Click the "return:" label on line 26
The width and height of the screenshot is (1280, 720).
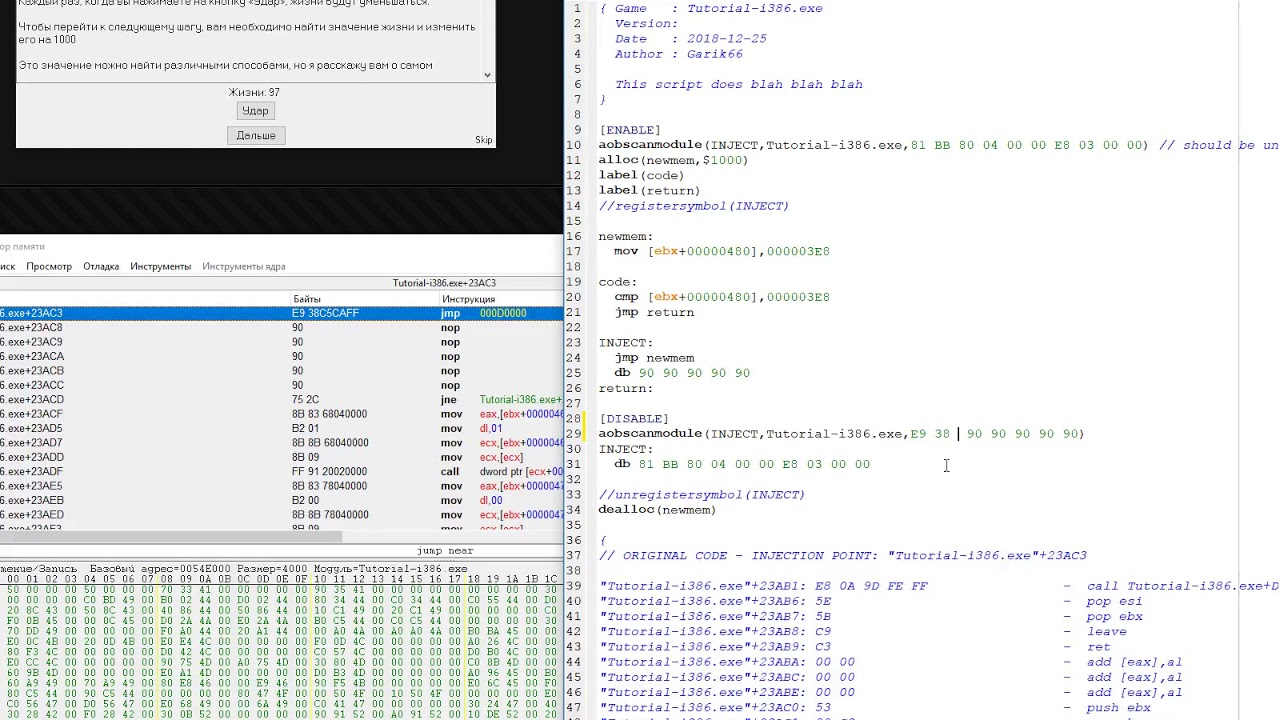pyautogui.click(x=626, y=388)
